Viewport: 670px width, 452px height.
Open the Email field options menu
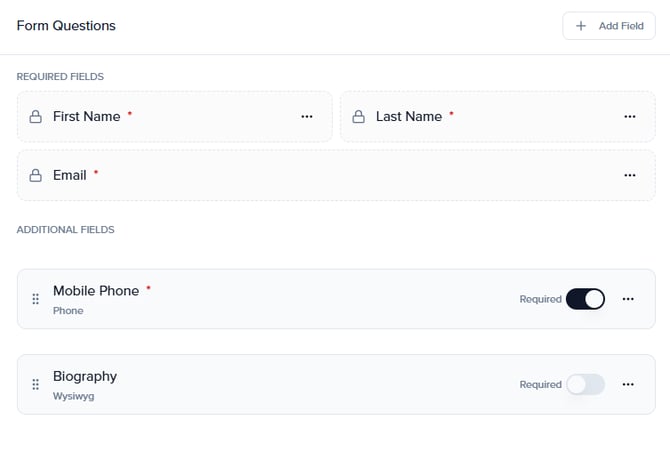[x=630, y=175]
